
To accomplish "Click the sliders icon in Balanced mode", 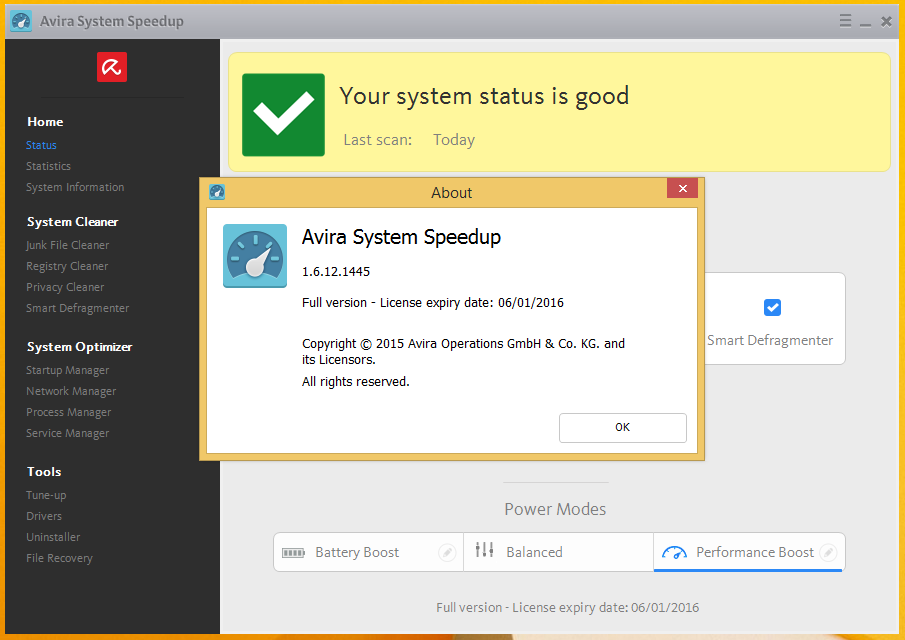I will click(x=484, y=550).
